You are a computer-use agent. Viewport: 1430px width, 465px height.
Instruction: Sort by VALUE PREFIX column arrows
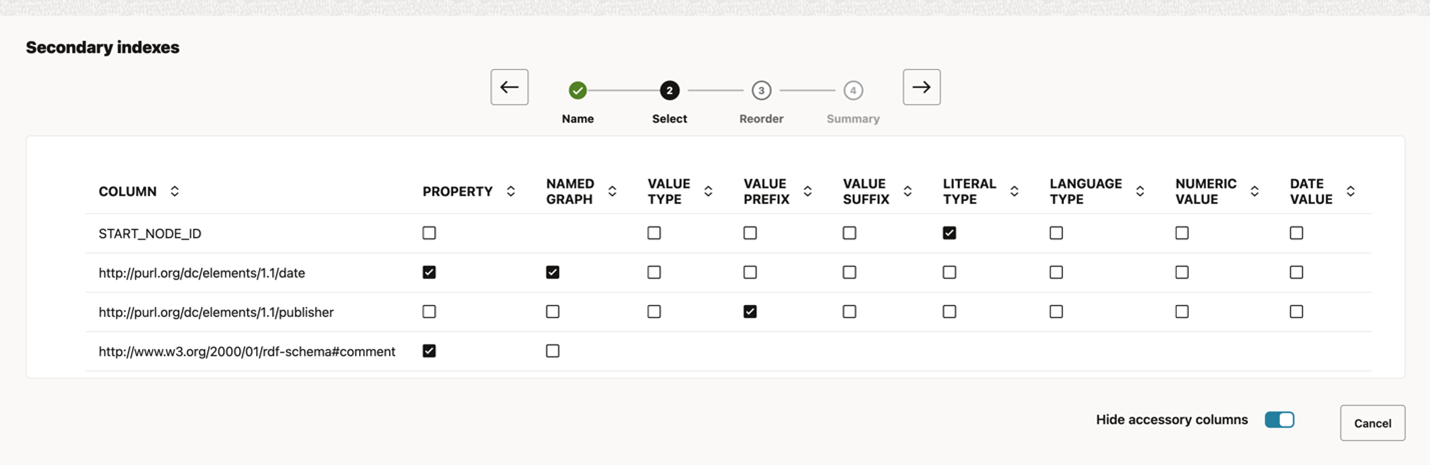[808, 191]
